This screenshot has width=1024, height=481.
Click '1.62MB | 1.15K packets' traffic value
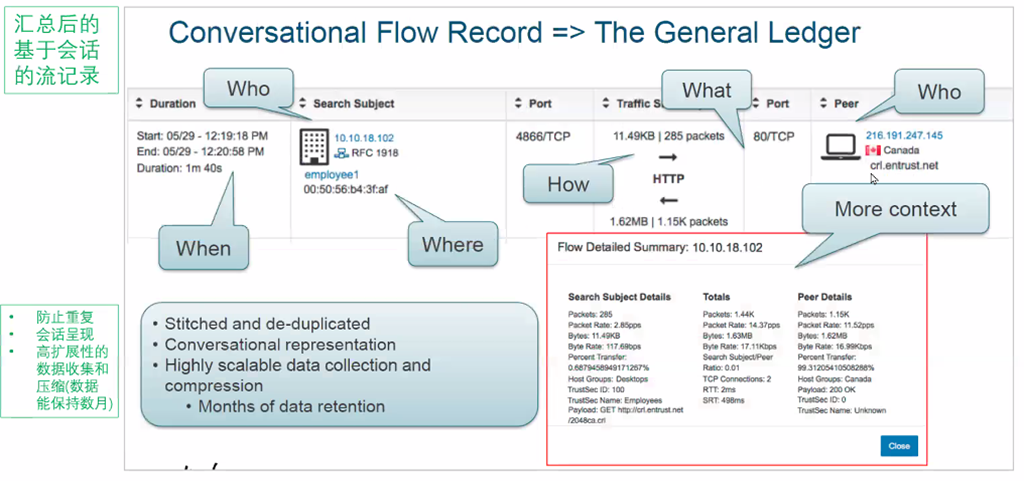coord(668,222)
